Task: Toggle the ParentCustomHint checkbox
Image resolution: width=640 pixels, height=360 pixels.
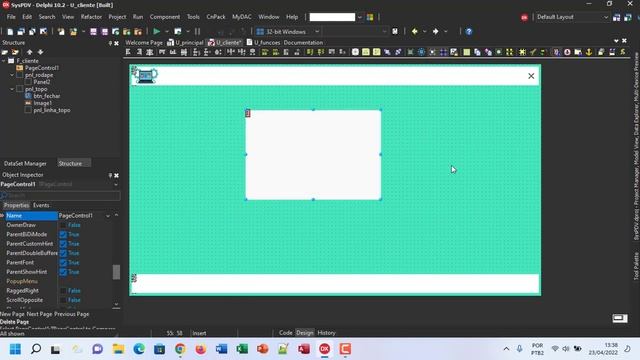Action: click(x=63, y=244)
